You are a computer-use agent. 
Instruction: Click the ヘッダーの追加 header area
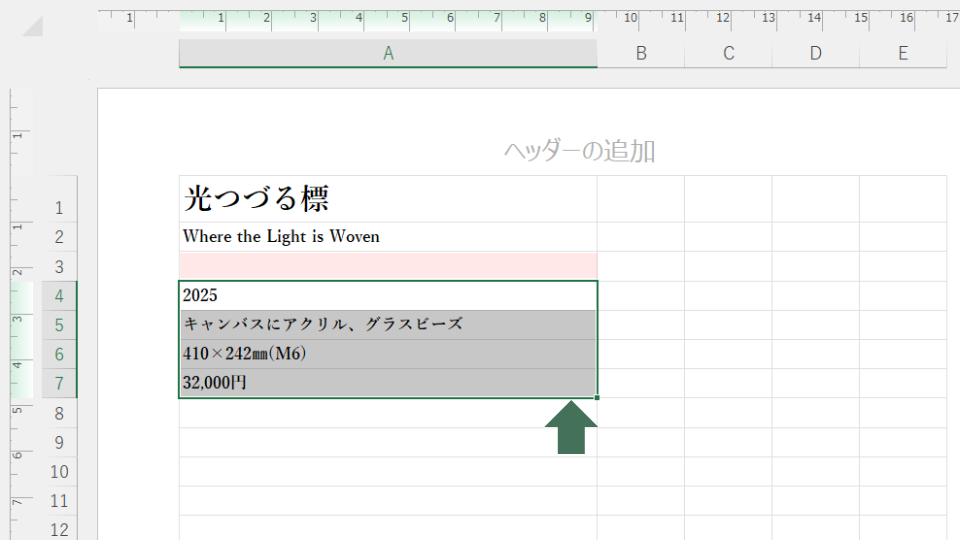pos(579,151)
